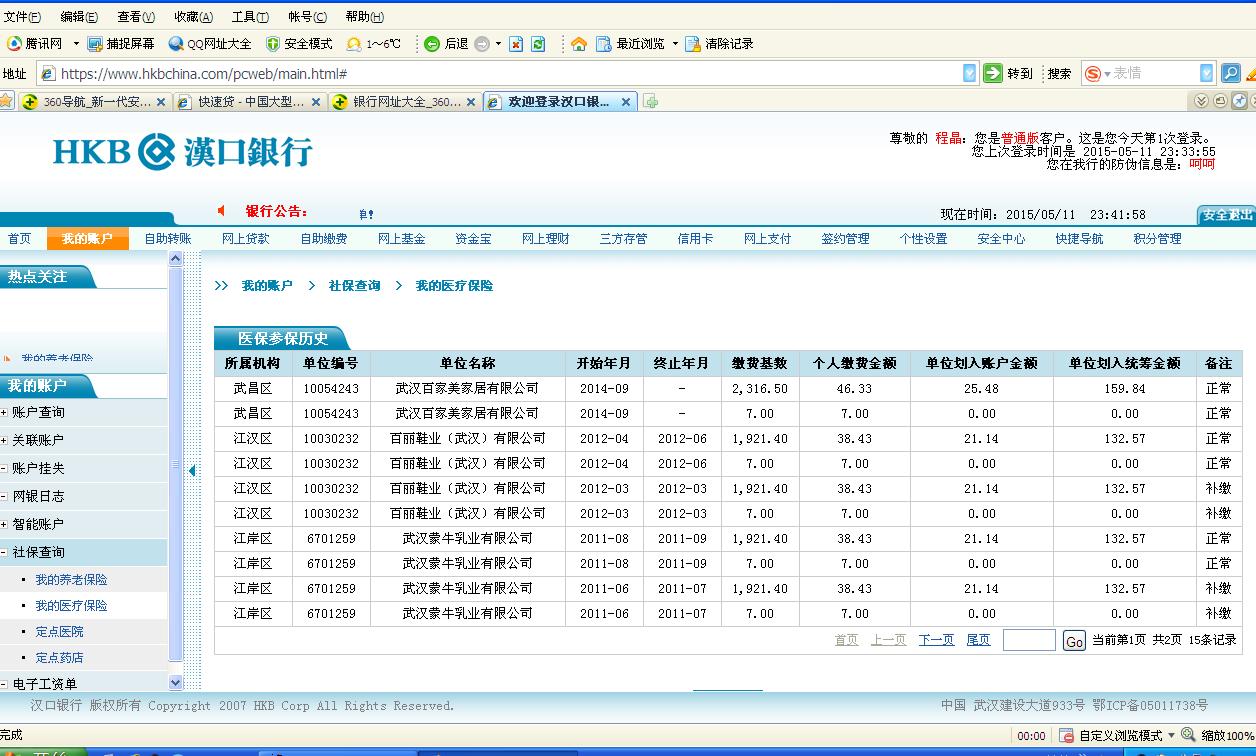Expand the 关联账户 tree node
The height and width of the screenshot is (756, 1256).
click(5, 440)
